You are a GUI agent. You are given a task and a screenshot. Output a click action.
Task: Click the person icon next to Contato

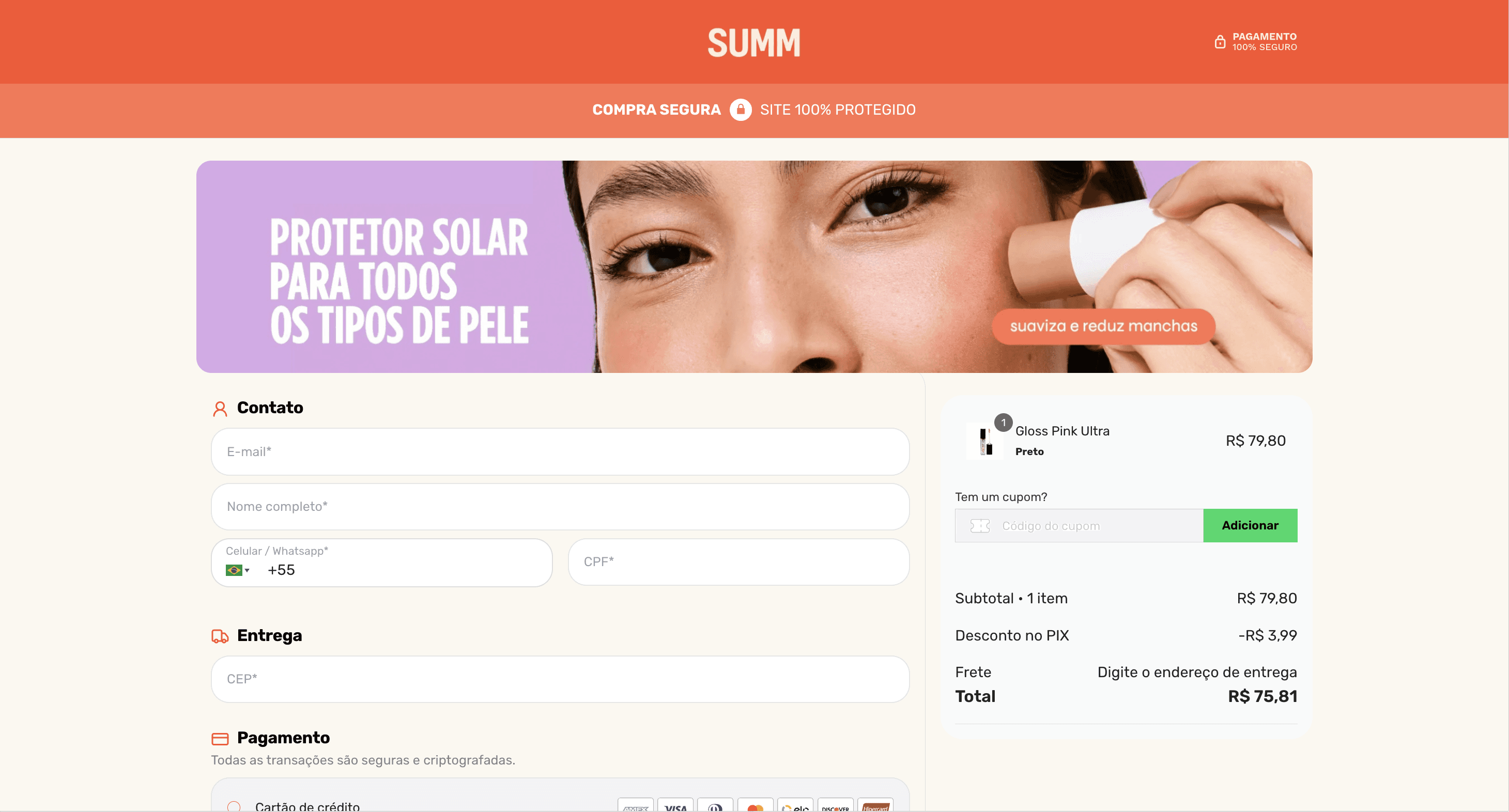(220, 409)
